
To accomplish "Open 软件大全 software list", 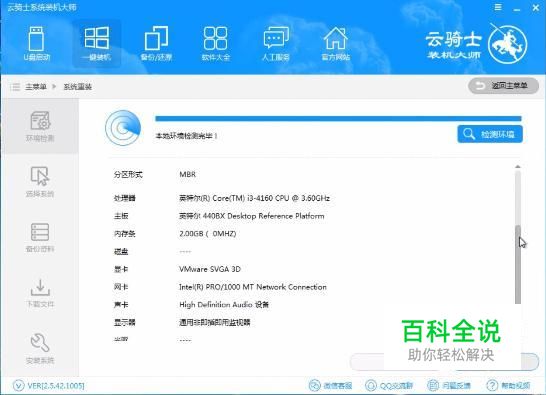I will [216, 43].
